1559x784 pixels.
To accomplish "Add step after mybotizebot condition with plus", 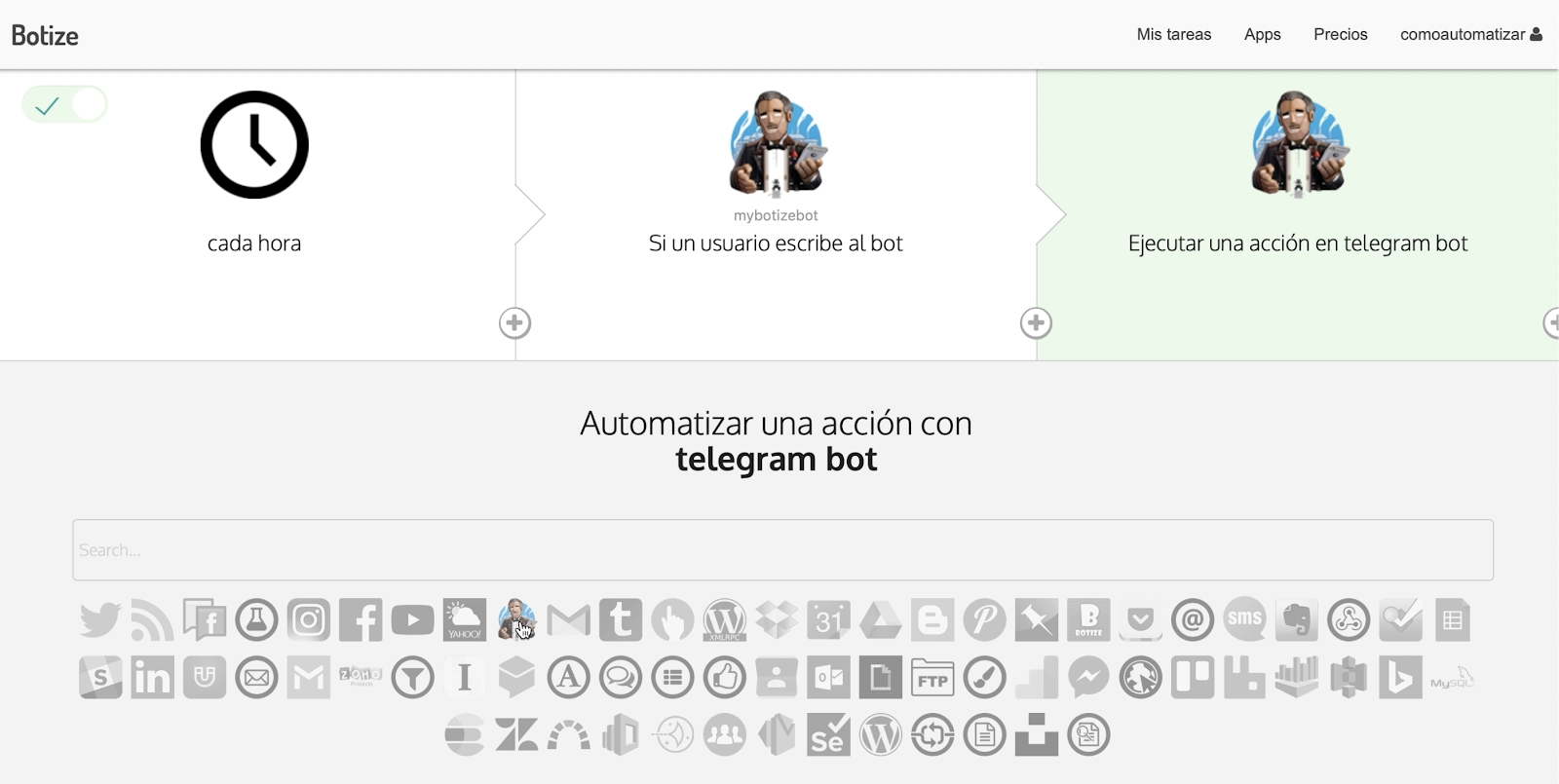I will [1036, 323].
